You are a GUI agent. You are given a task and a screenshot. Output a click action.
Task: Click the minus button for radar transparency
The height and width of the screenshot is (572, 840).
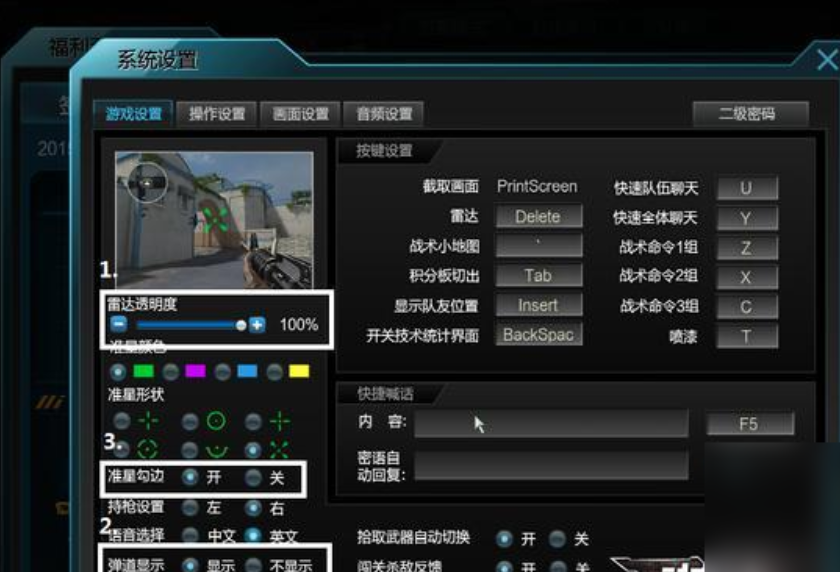tap(118, 325)
